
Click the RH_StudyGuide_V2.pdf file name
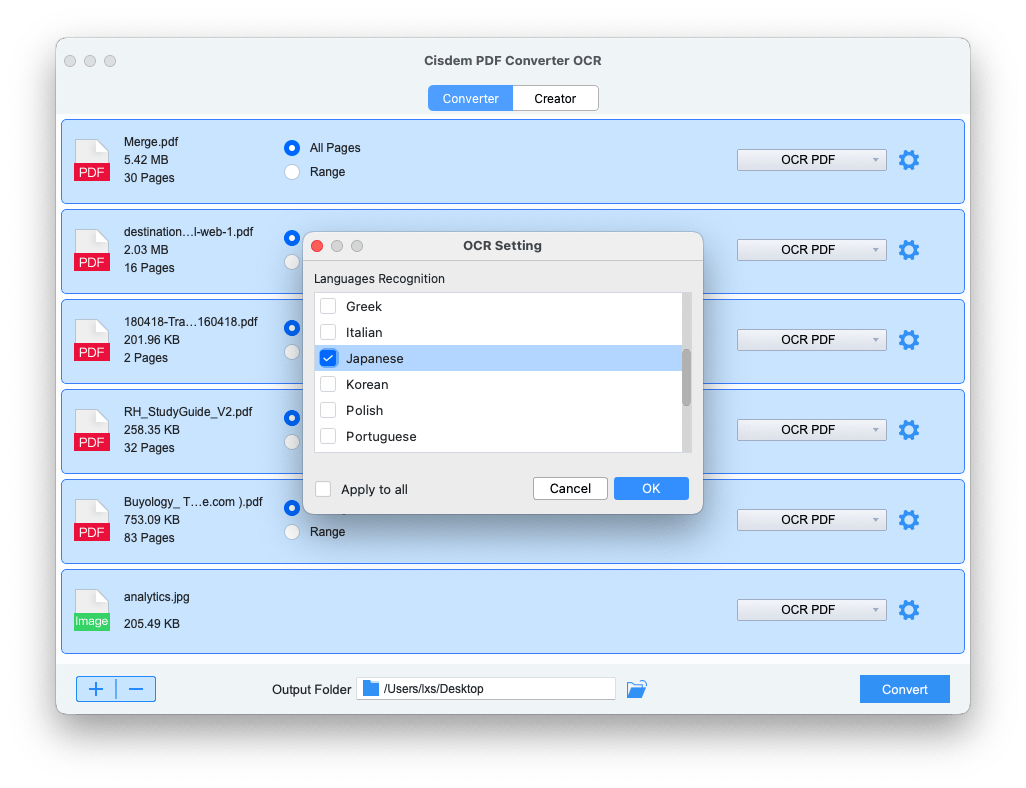188,412
